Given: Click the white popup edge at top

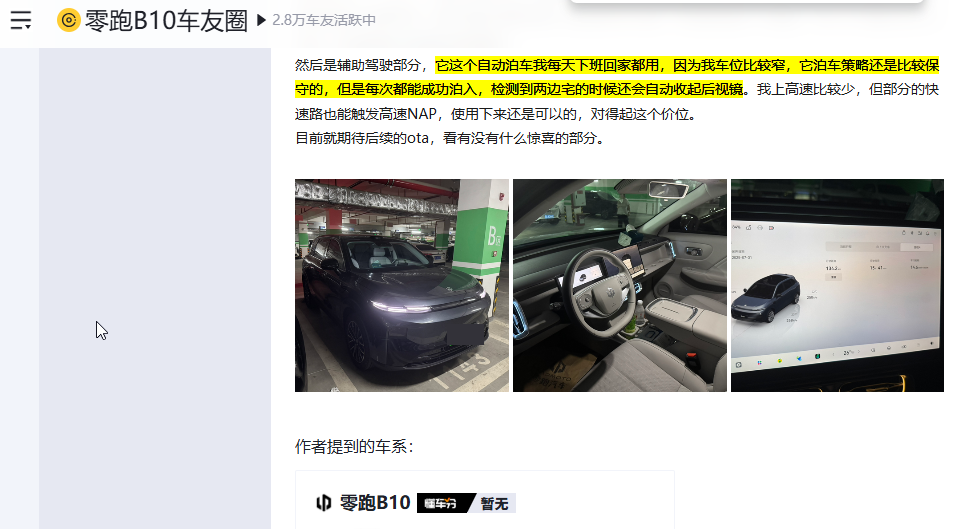Looking at the screenshot, I should tap(746, 2).
